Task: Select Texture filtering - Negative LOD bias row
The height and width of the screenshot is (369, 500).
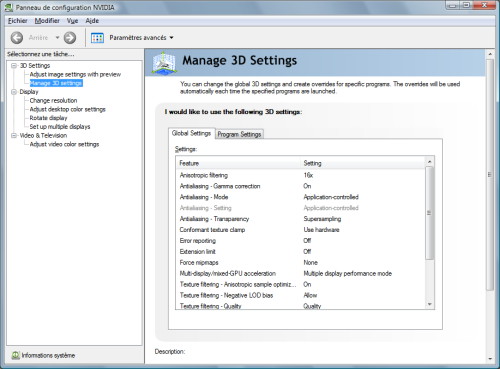Action: click(x=301, y=295)
